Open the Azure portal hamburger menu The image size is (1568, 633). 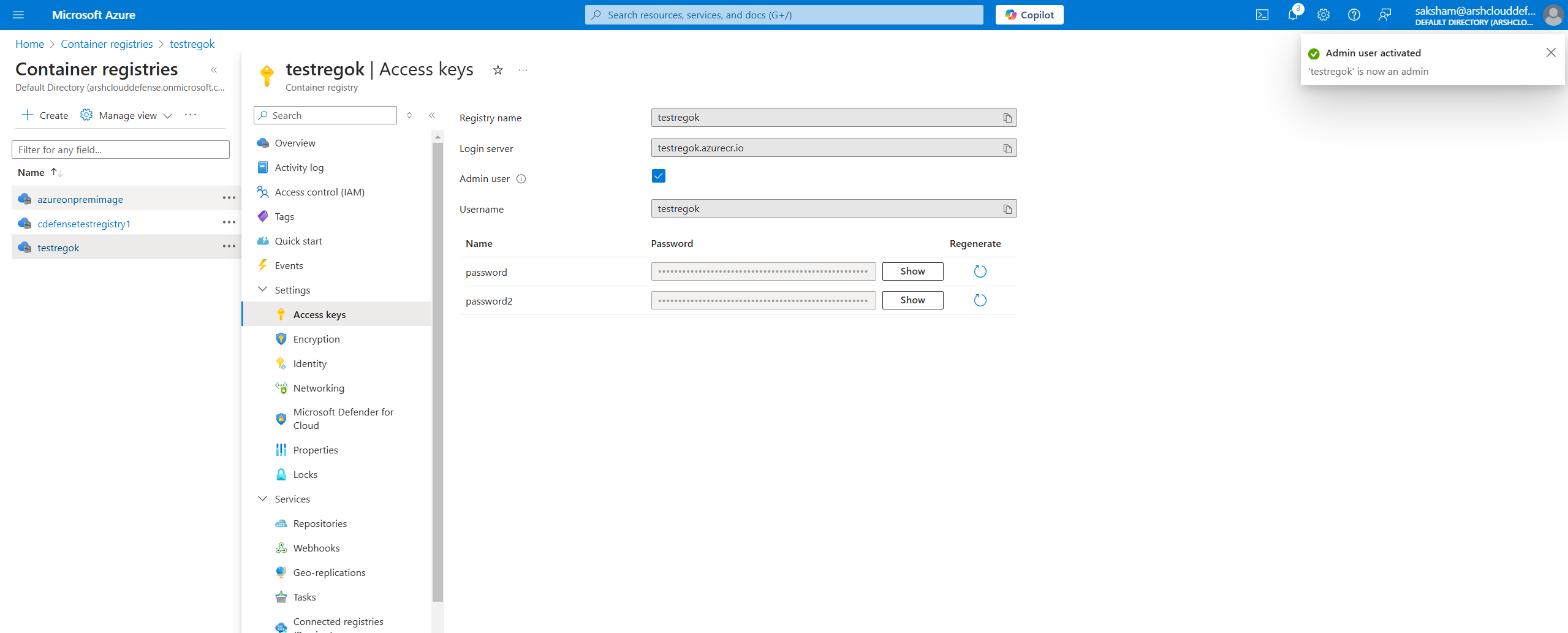(x=18, y=15)
